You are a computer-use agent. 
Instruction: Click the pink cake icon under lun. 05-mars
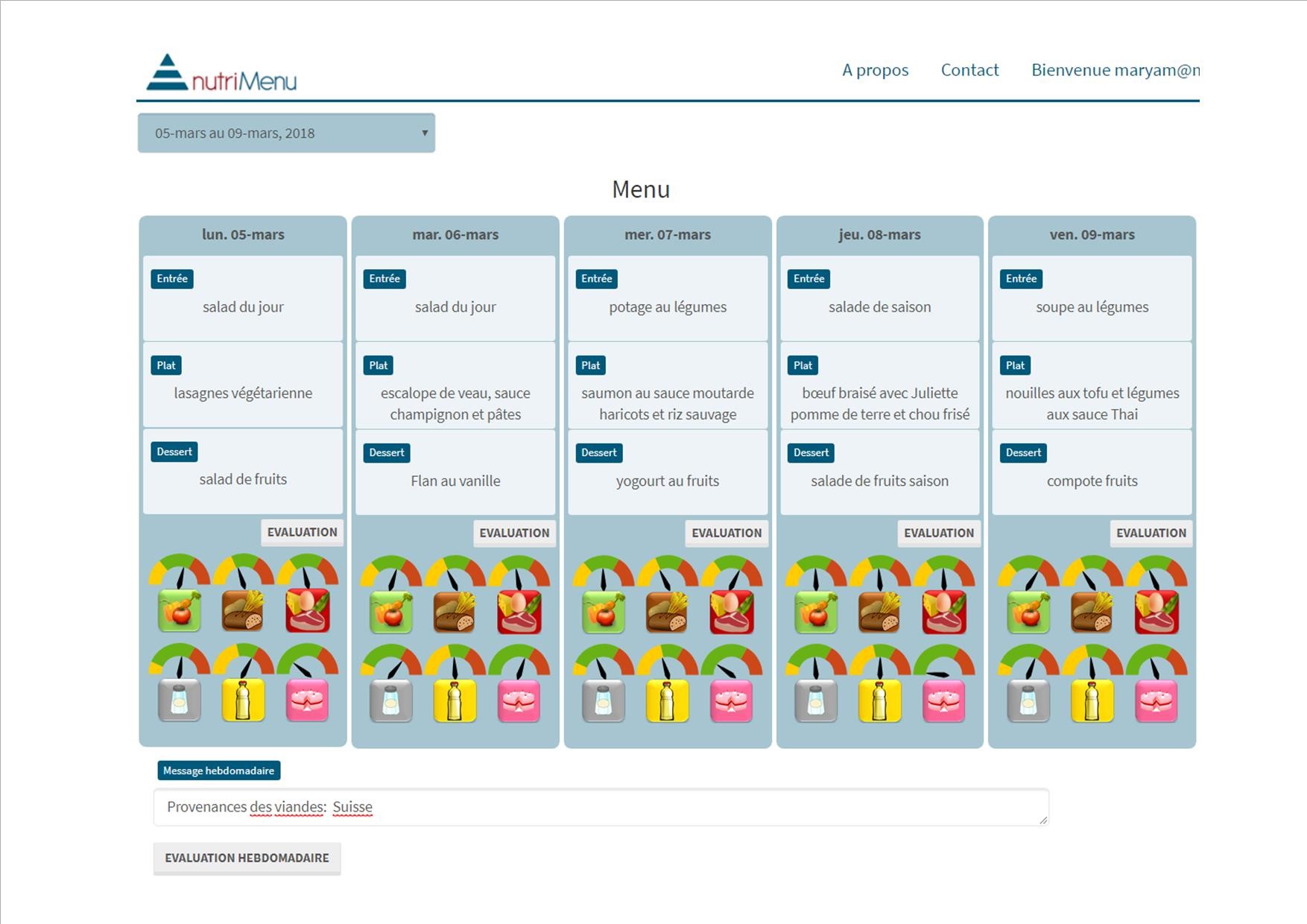[x=308, y=700]
